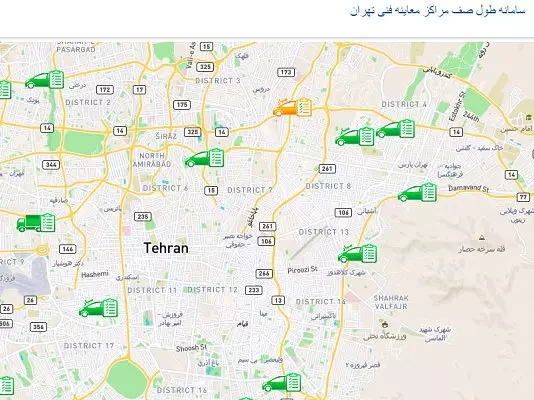The height and width of the screenshot is (400, 534).
Task: Click route 77 shield on Damavand St
Action: pyautogui.click(x=523, y=197)
